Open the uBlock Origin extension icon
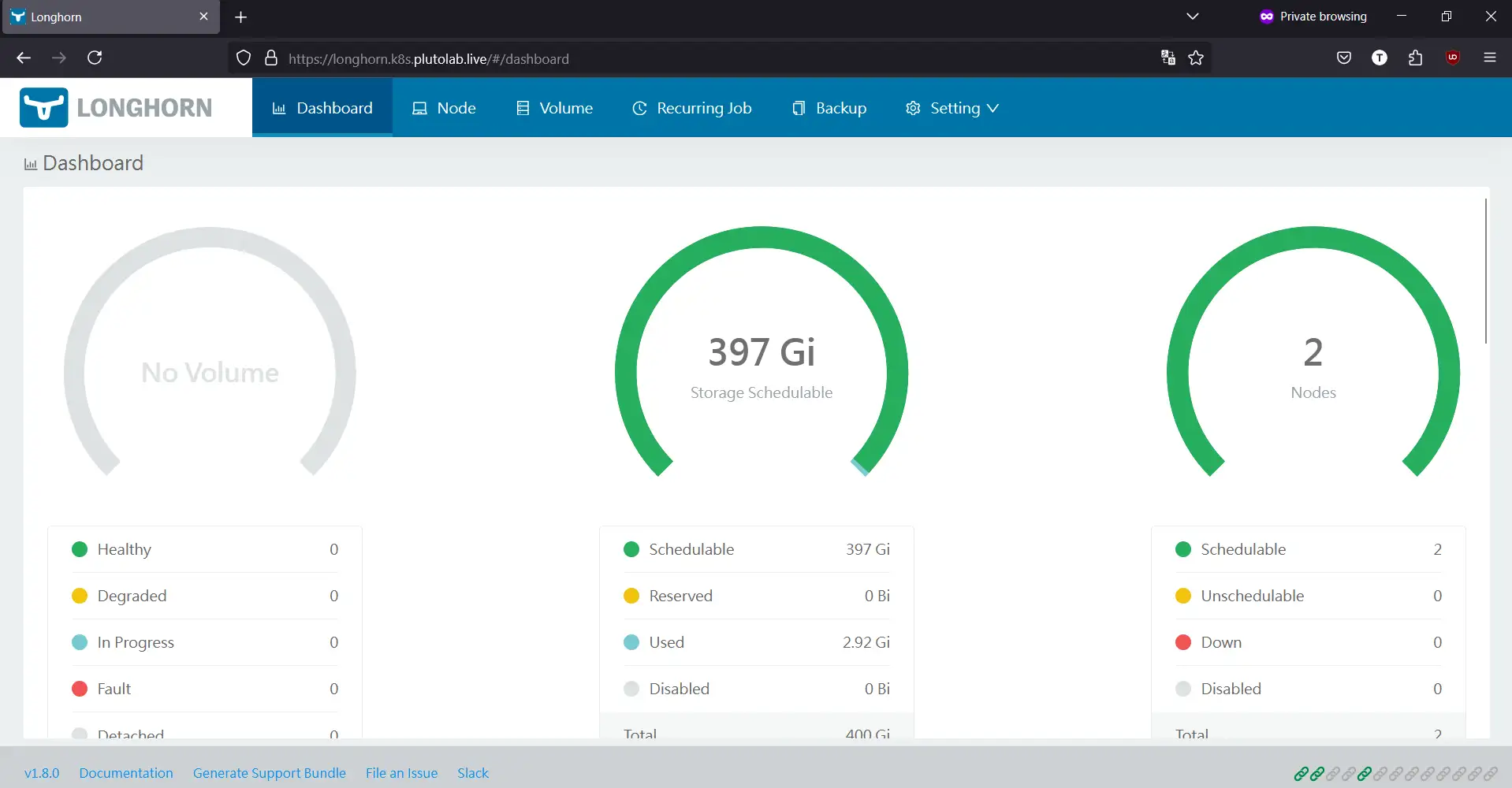This screenshot has width=1512, height=788. 1452,58
